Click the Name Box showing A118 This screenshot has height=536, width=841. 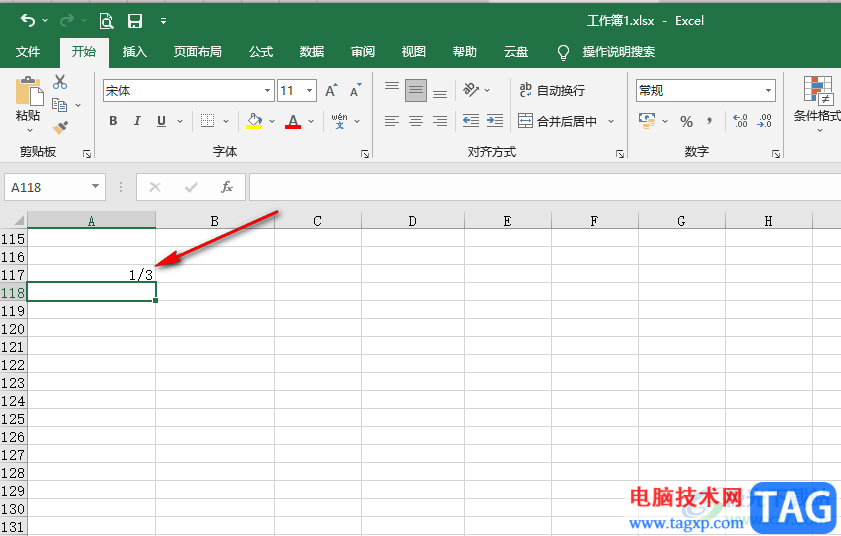55,187
